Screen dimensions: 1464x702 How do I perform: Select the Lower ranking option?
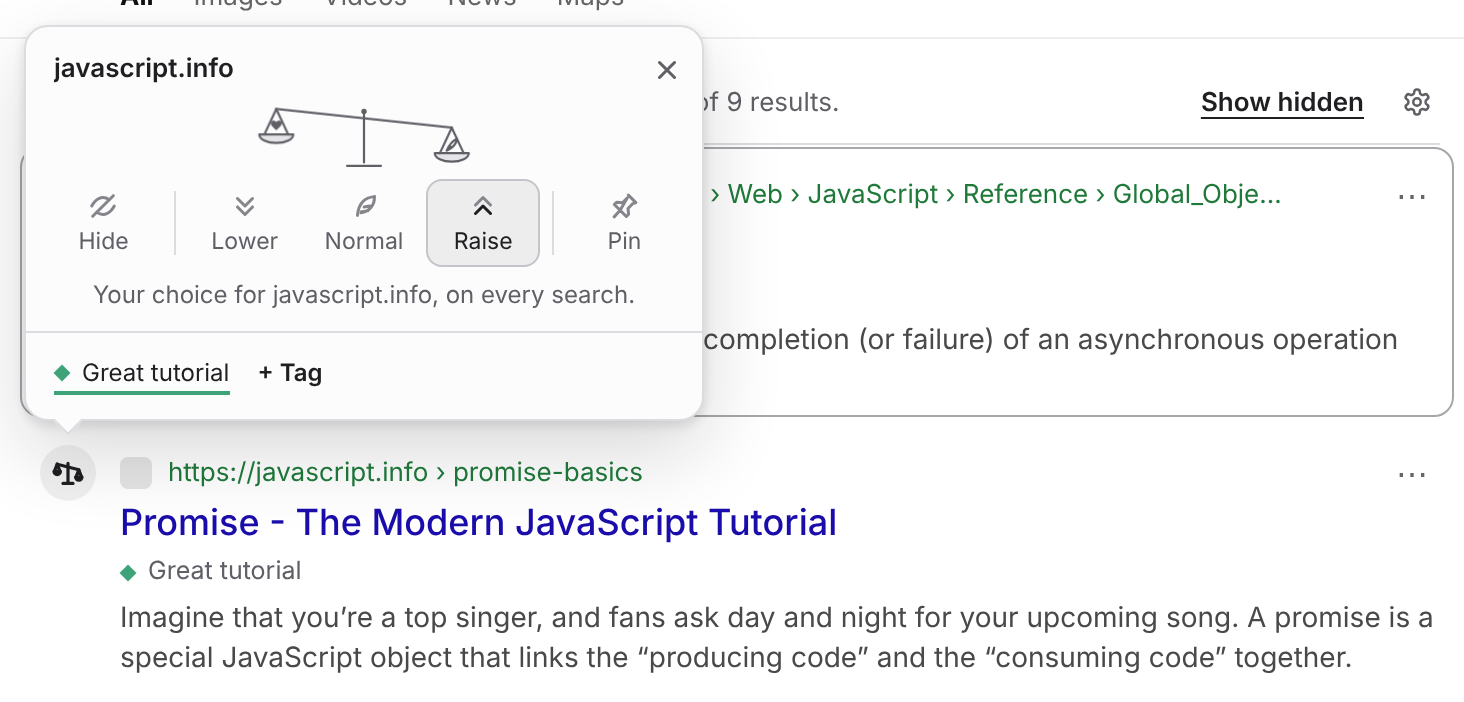(x=245, y=223)
